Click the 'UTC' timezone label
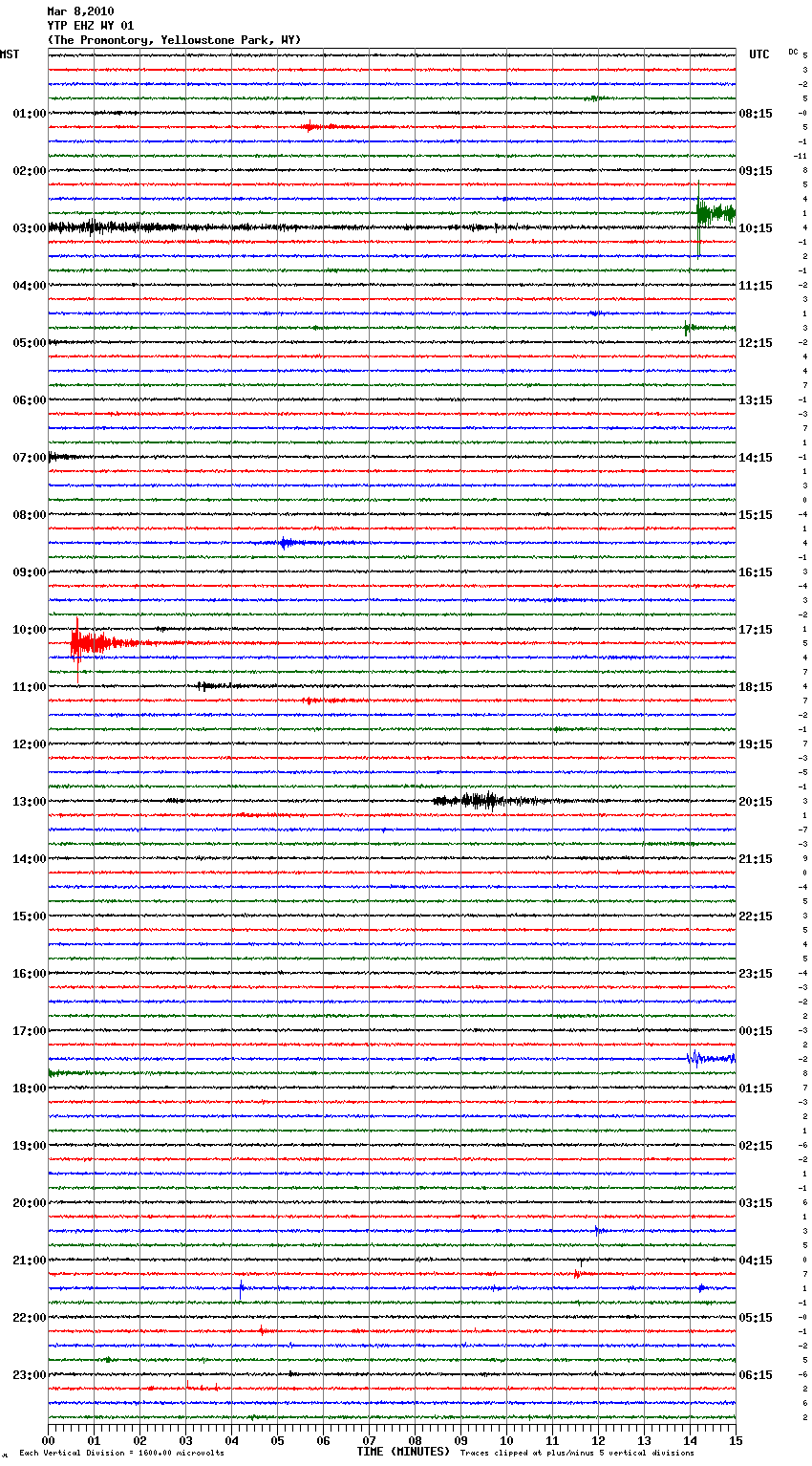 759,54
